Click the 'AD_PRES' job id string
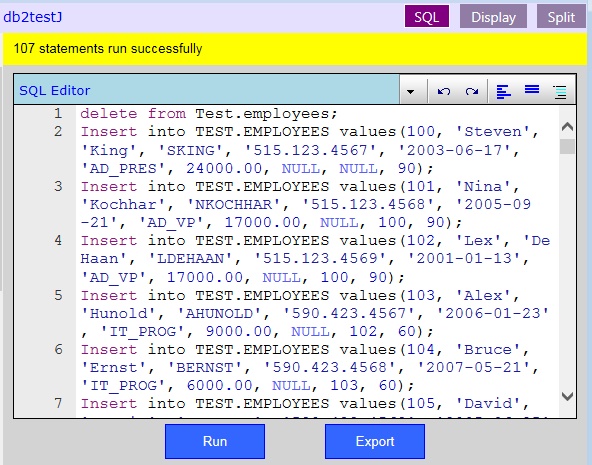 (123, 168)
